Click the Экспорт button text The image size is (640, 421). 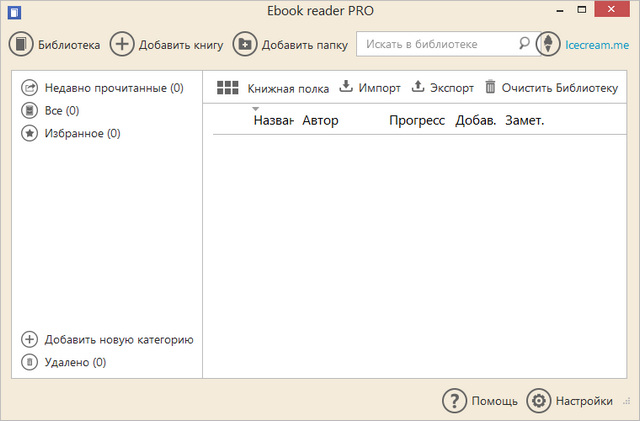452,88
